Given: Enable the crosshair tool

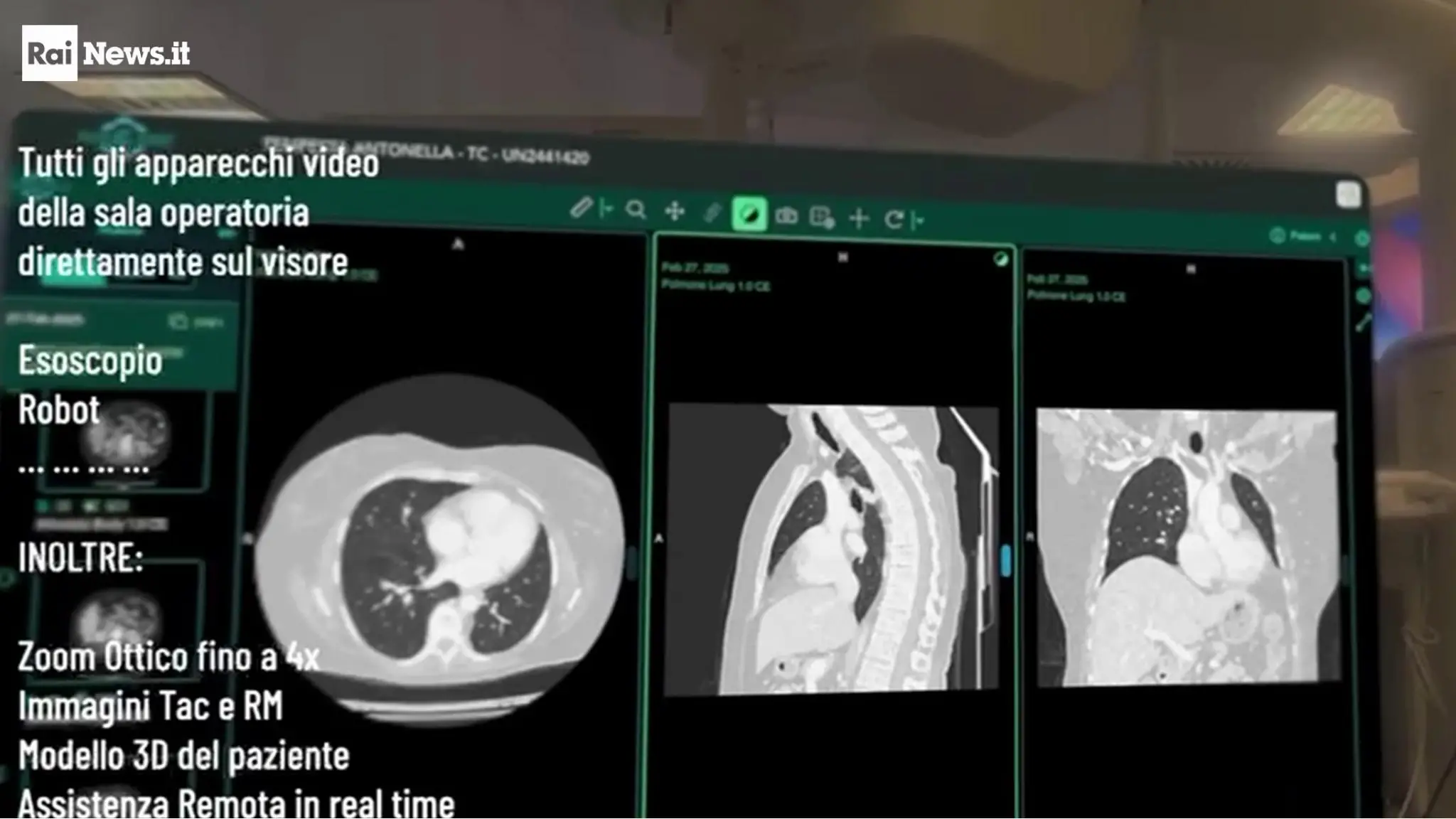Looking at the screenshot, I should [859, 218].
